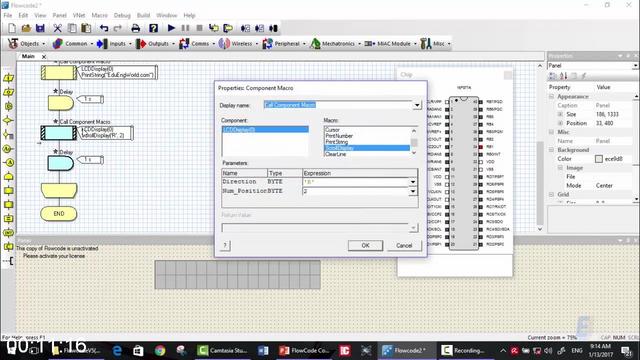The image size is (640, 360).
Task: Click the dialog help question mark button
Action: 225,245
